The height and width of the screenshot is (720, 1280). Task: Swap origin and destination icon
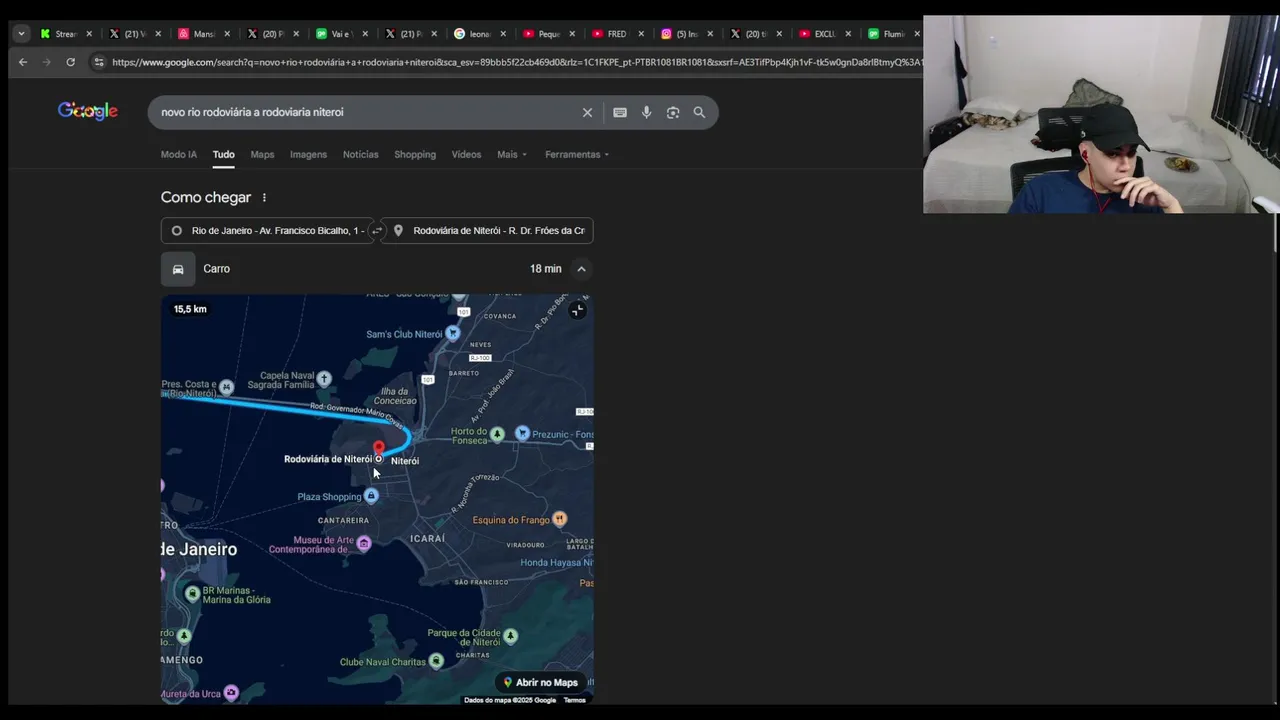tap(377, 231)
